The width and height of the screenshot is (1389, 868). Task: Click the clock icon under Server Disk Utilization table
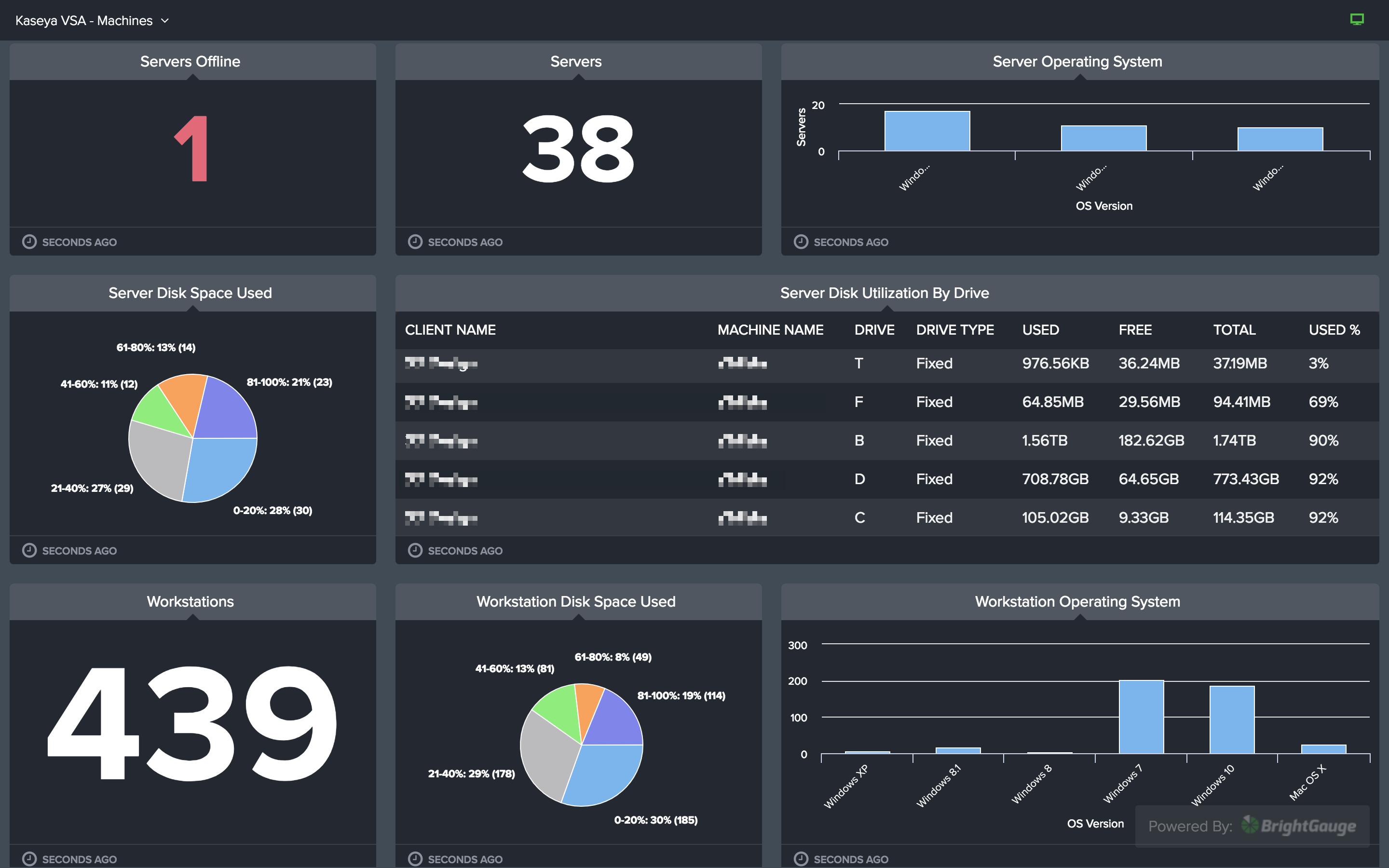tap(415, 550)
